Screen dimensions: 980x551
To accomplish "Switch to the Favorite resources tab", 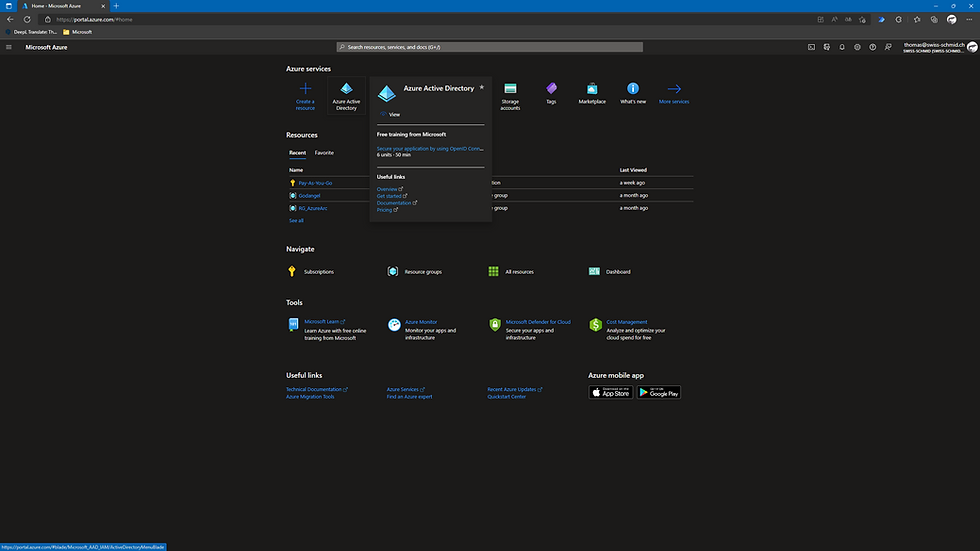I will 324,152.
